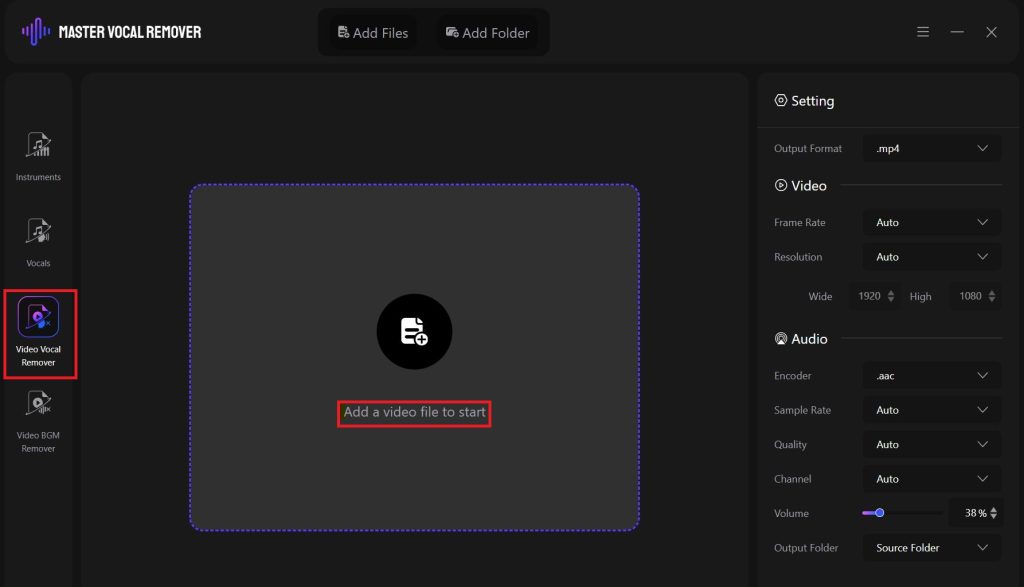Open the Resolution dropdown
The height and width of the screenshot is (587, 1024).
click(x=931, y=256)
